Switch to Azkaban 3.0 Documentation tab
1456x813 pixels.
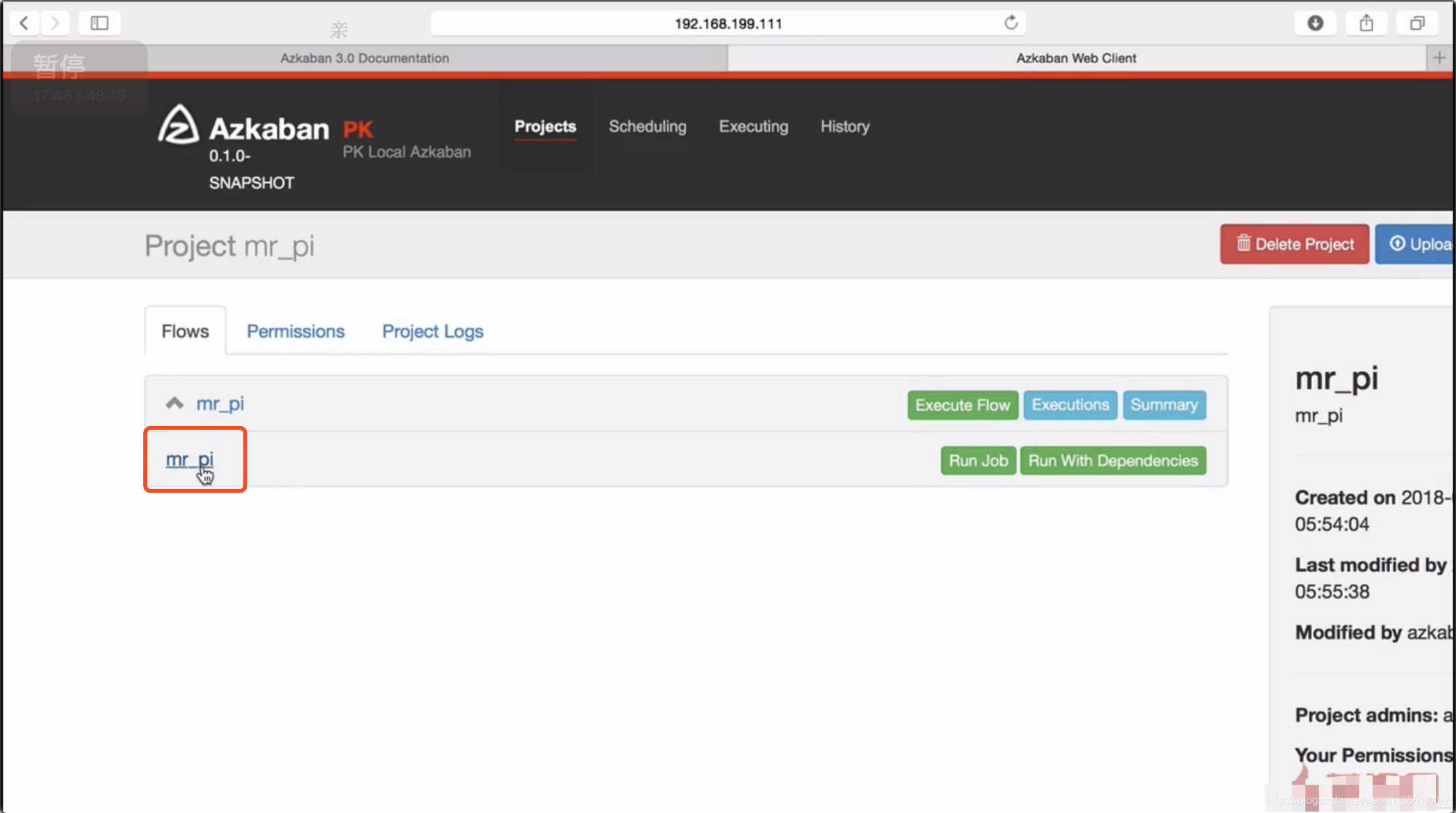point(365,58)
